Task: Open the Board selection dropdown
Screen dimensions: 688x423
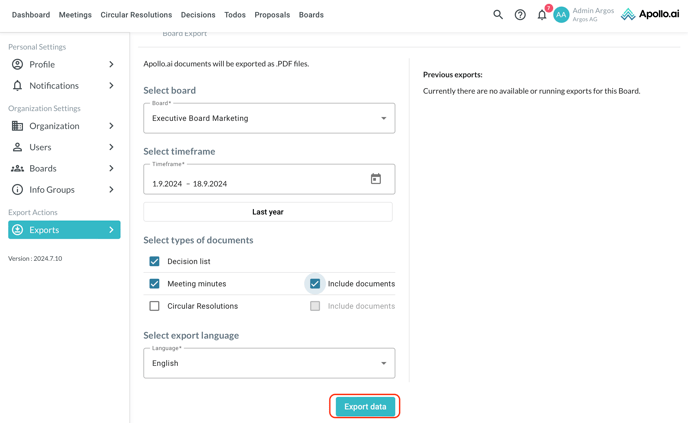Action: pos(269,118)
